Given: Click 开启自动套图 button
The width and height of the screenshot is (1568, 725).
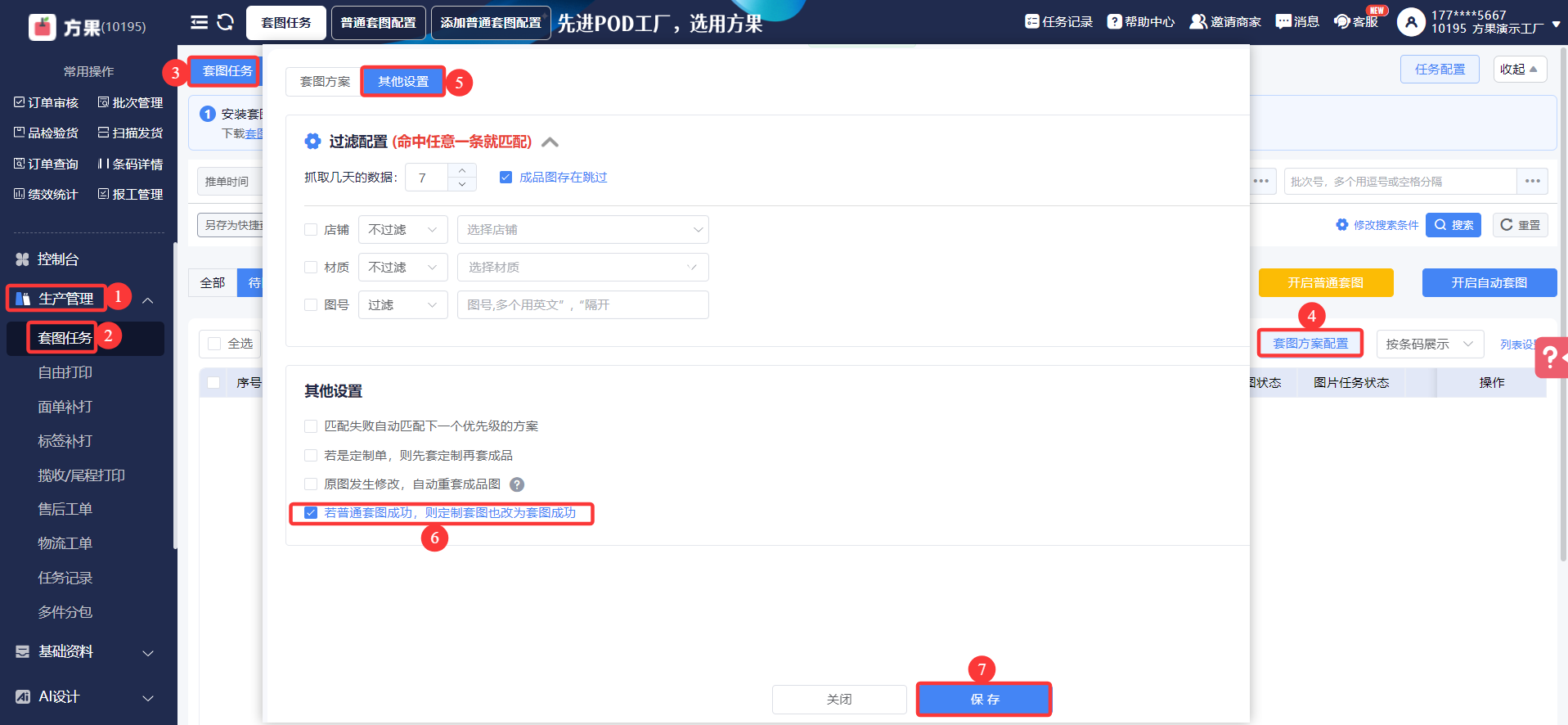Looking at the screenshot, I should point(1489,283).
